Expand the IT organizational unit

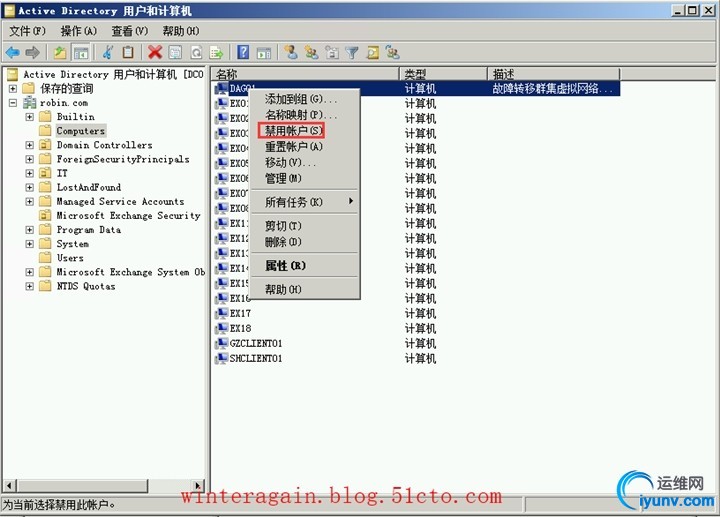(x=29, y=173)
